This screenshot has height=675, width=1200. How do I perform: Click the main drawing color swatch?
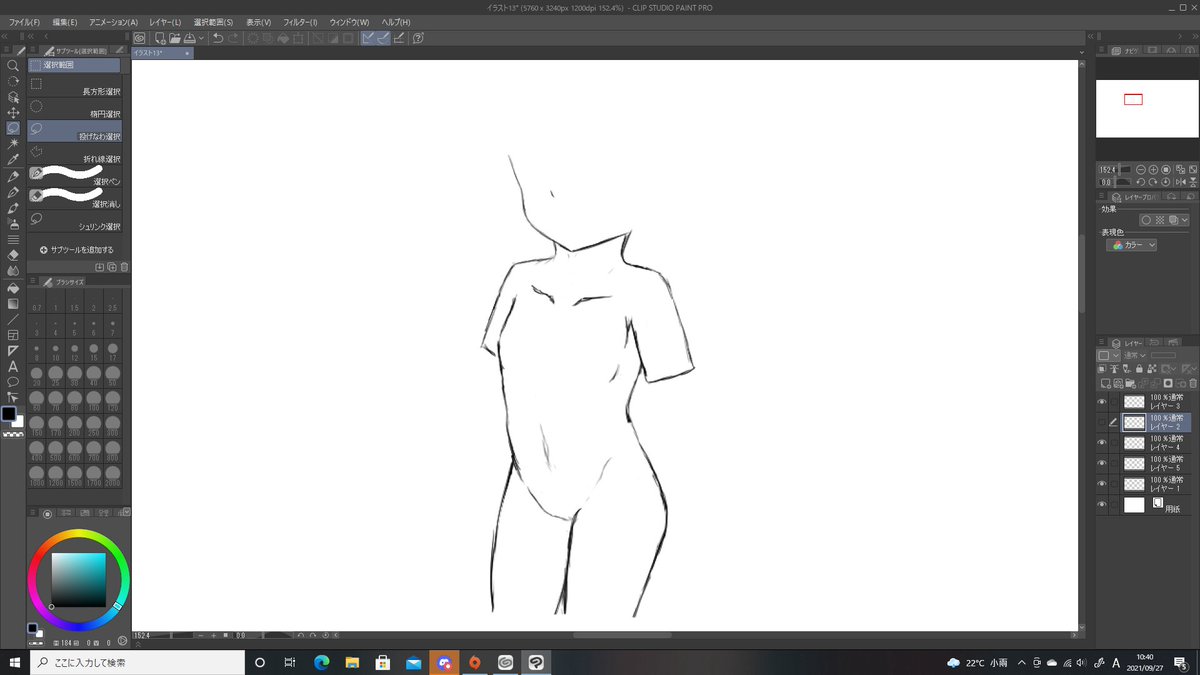point(9,413)
